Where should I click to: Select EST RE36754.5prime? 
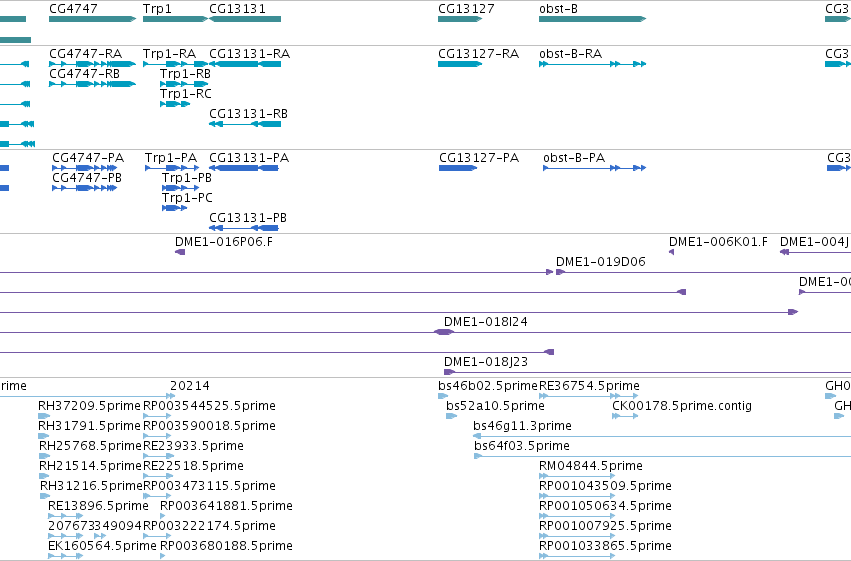click(589, 396)
